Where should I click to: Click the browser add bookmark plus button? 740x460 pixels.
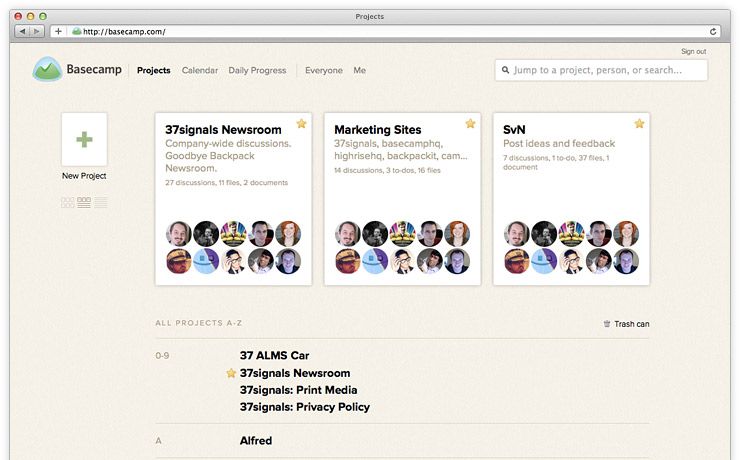tap(58, 32)
